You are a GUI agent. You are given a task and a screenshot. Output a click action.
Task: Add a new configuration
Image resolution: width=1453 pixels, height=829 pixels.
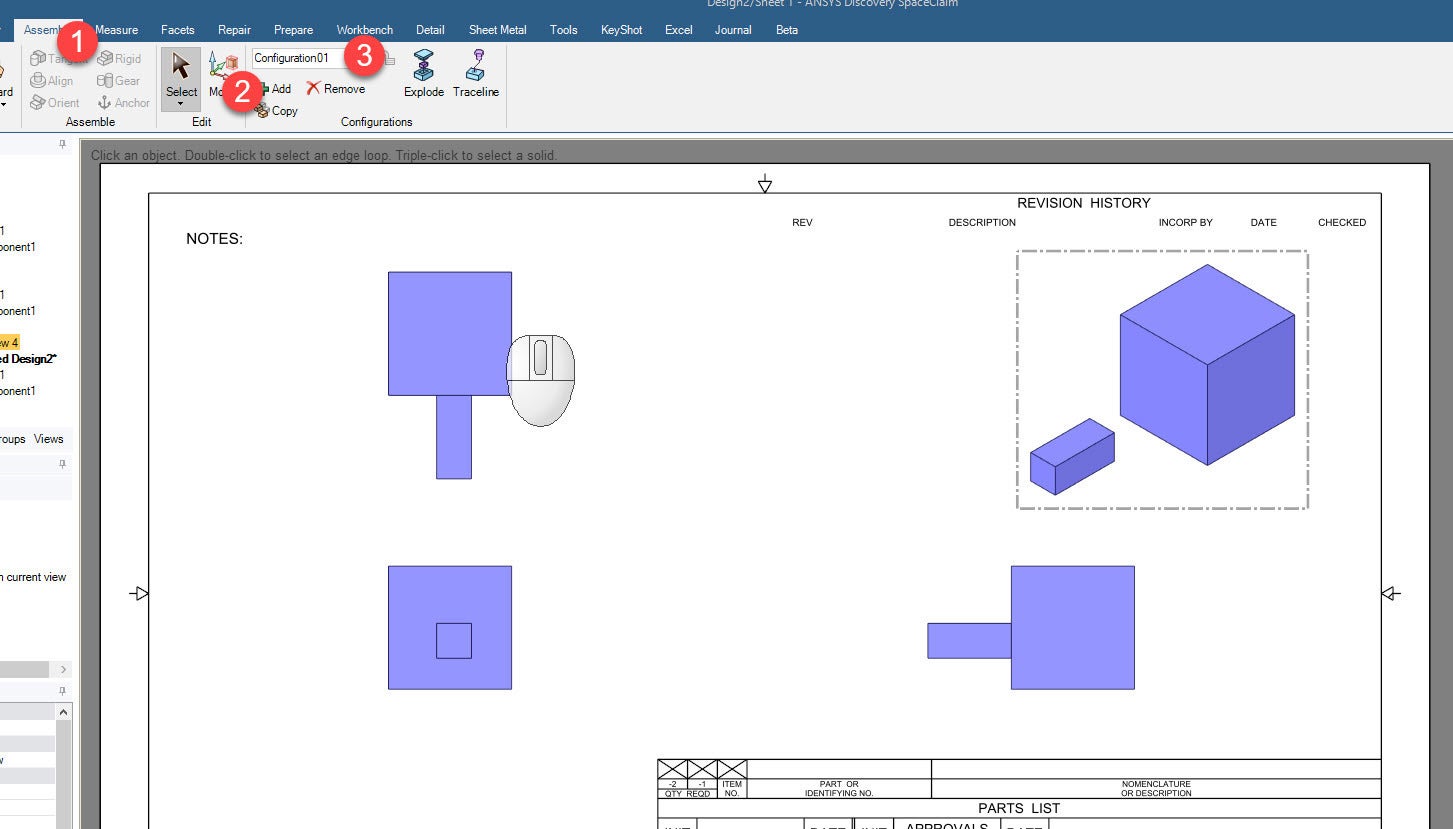(x=274, y=89)
